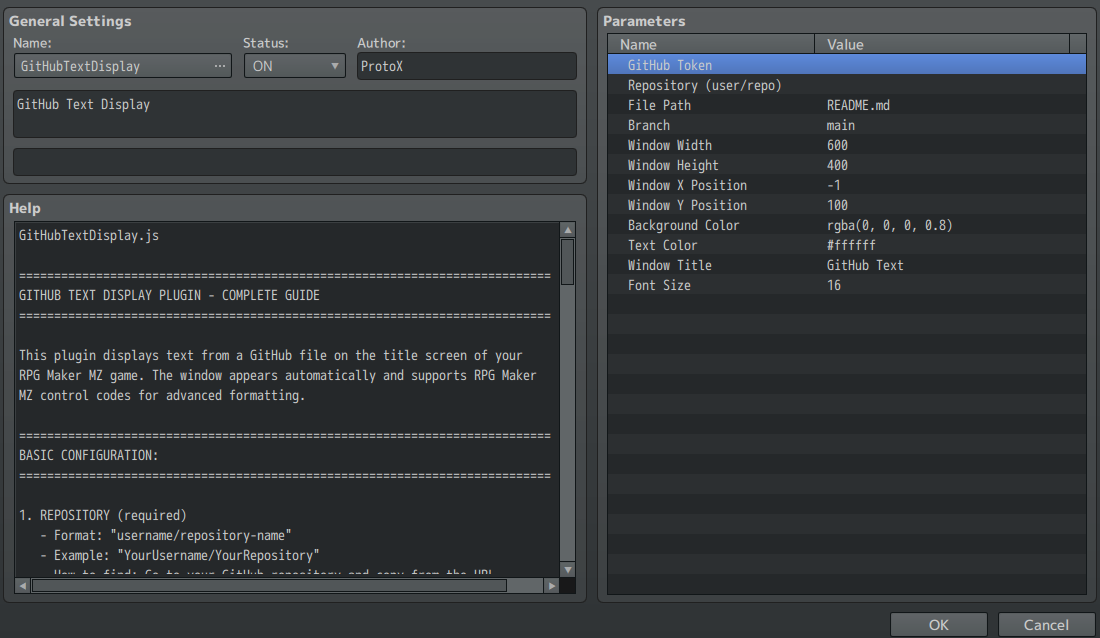Image resolution: width=1100 pixels, height=638 pixels.
Task: Click the Name column header in Parameters
Action: pyautogui.click(x=711, y=44)
